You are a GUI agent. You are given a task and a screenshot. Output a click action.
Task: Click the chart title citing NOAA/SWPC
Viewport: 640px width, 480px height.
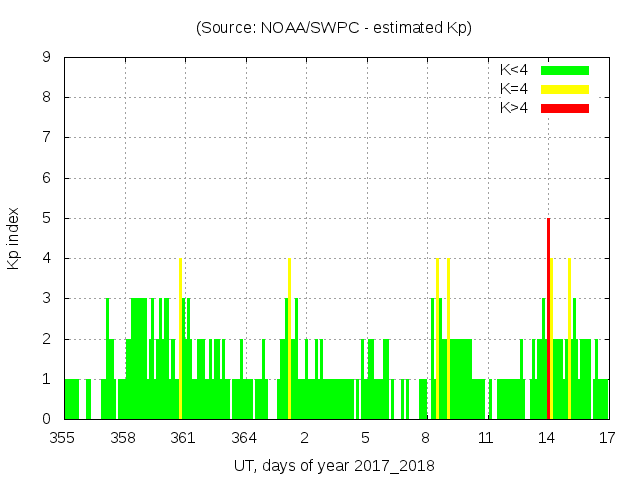(334, 28)
